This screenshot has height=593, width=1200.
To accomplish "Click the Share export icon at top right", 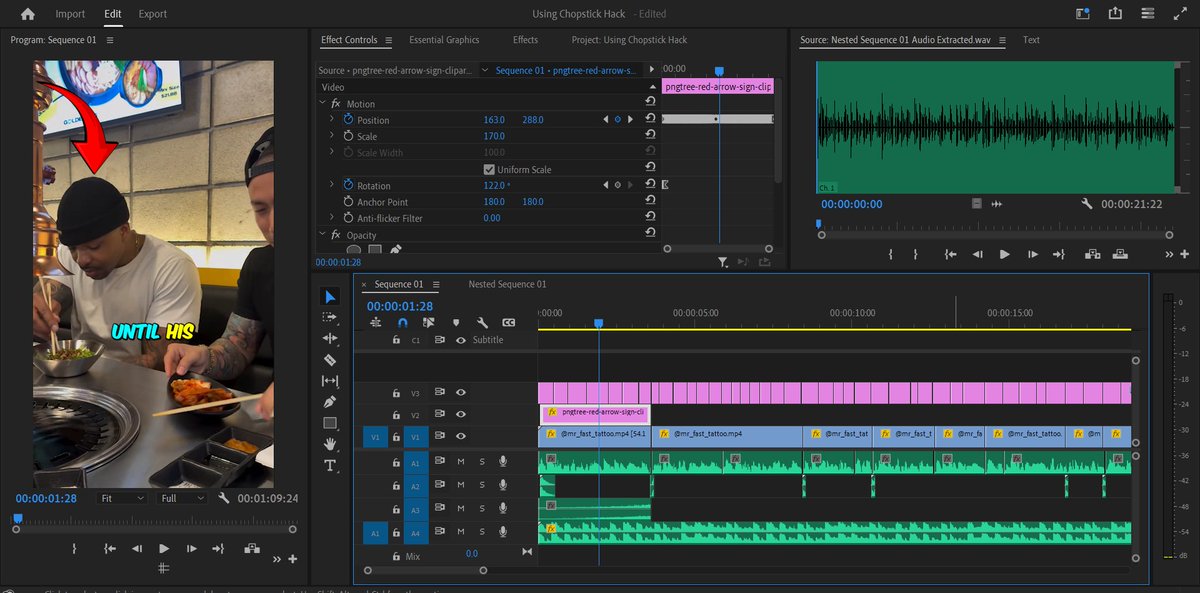I will tap(1115, 14).
